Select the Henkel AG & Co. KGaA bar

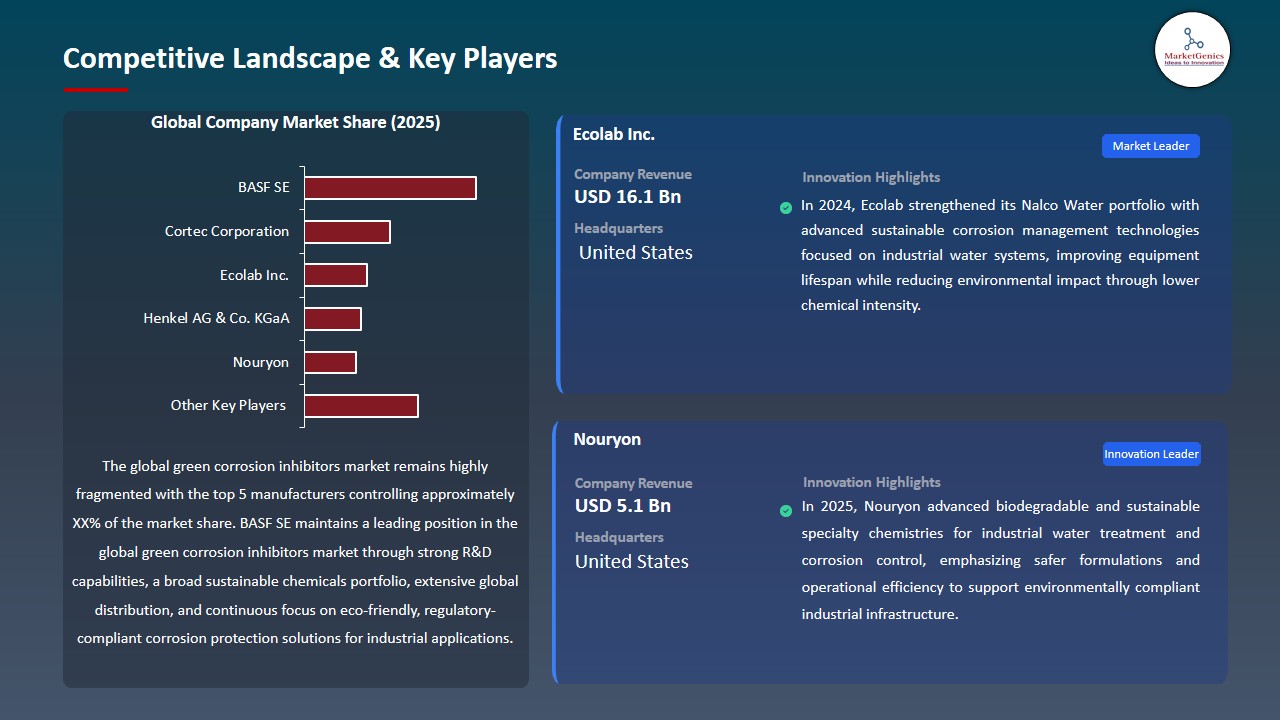(x=333, y=319)
